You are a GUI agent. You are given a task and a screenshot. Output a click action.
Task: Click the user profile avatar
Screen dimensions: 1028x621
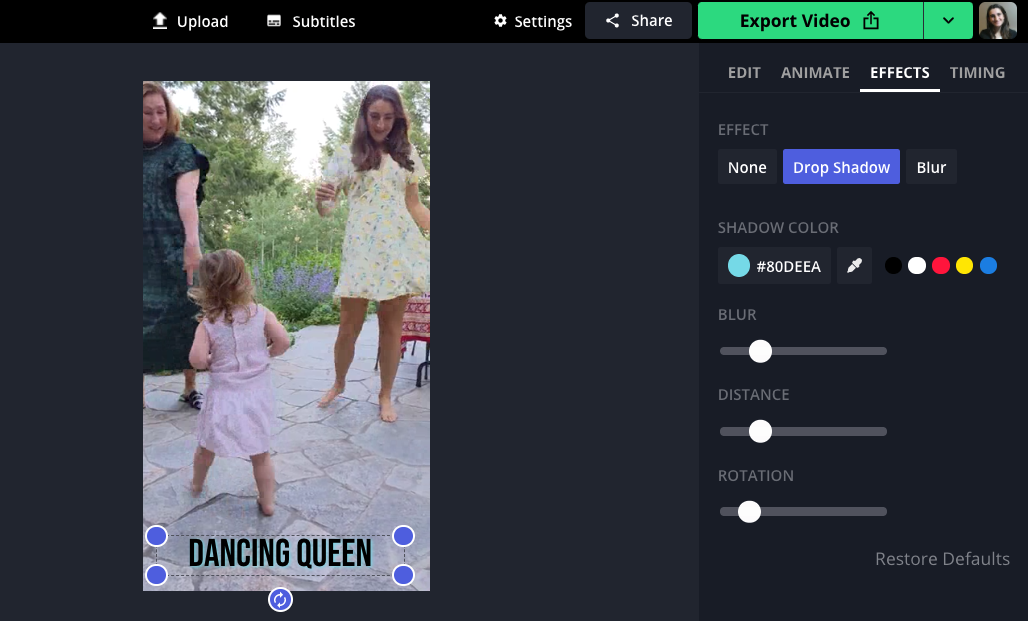tap(997, 21)
